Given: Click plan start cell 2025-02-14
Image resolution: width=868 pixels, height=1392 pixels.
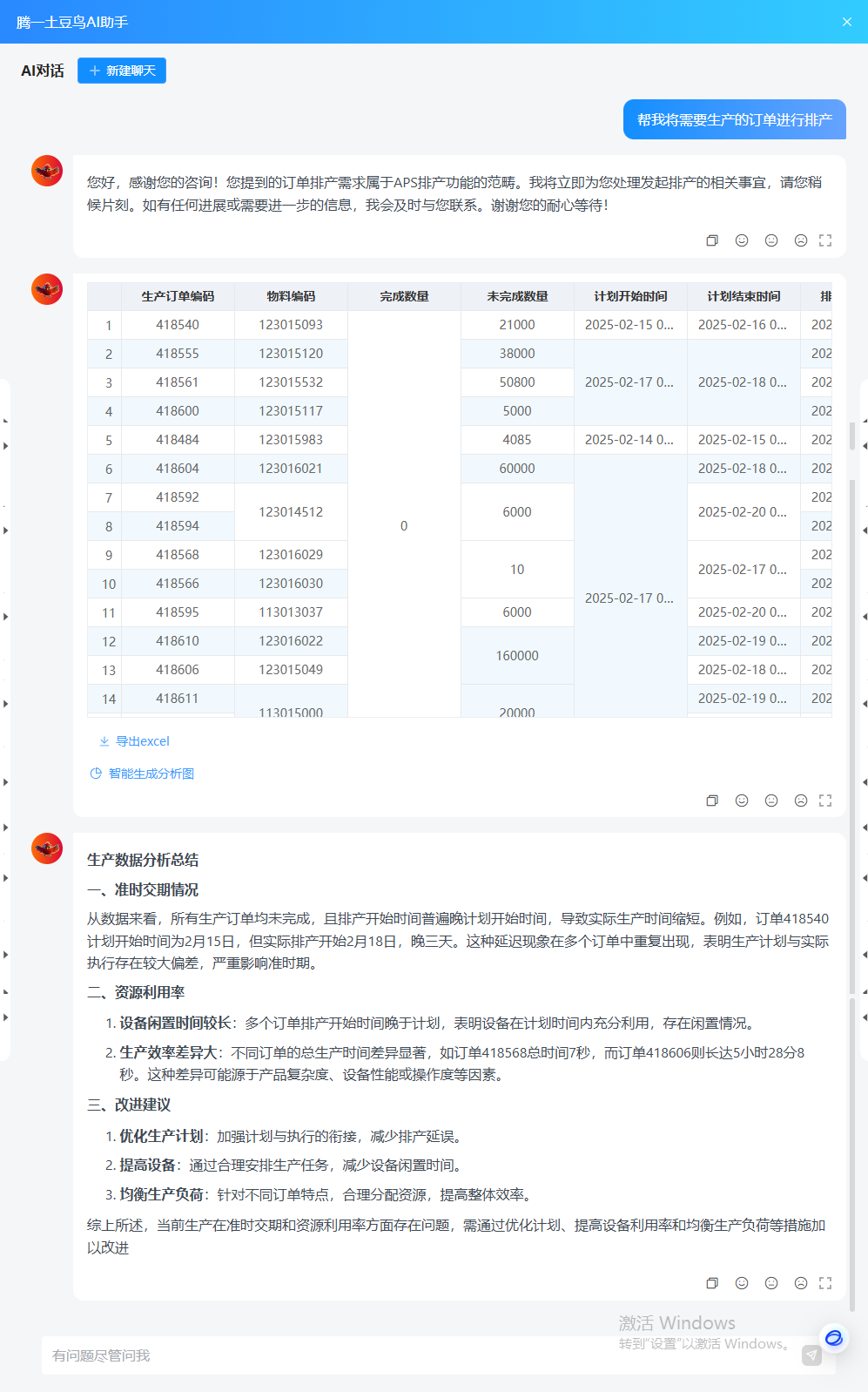Looking at the screenshot, I should (630, 440).
